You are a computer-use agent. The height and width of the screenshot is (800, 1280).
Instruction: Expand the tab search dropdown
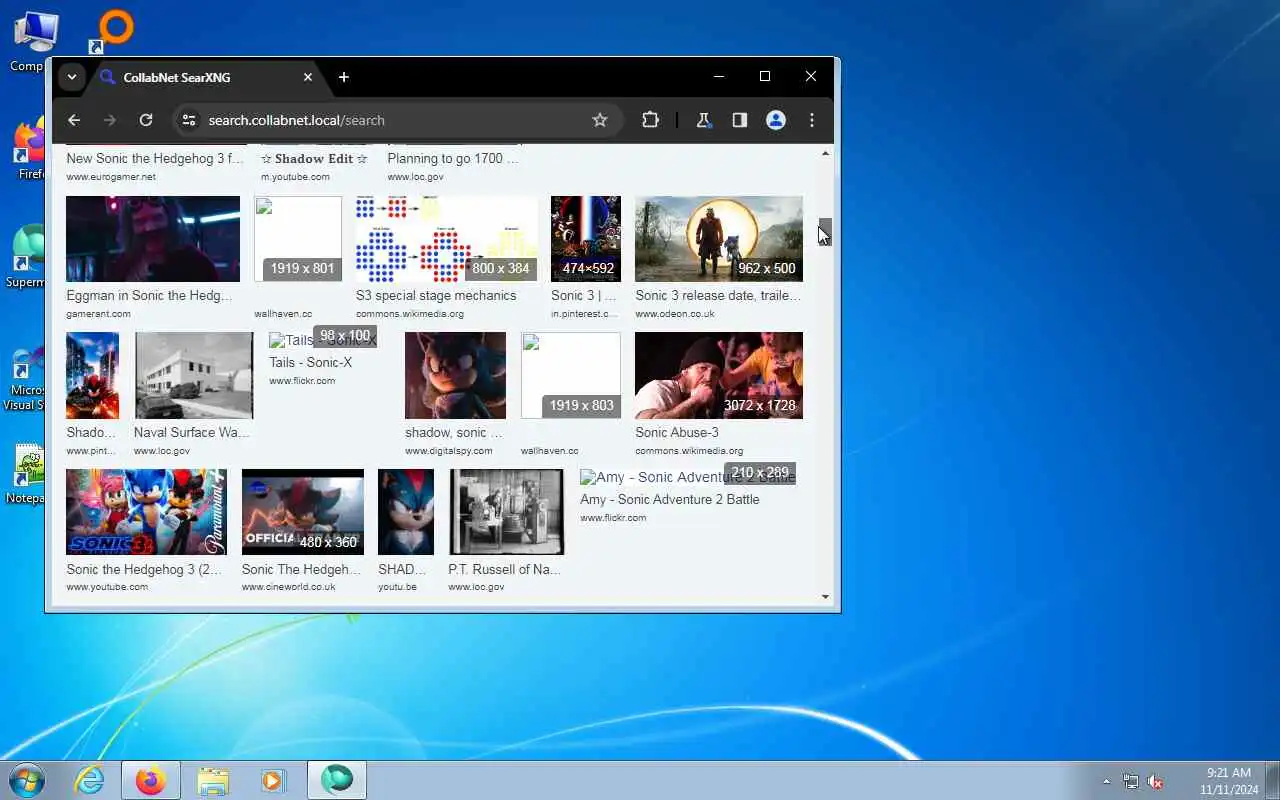tap(71, 77)
